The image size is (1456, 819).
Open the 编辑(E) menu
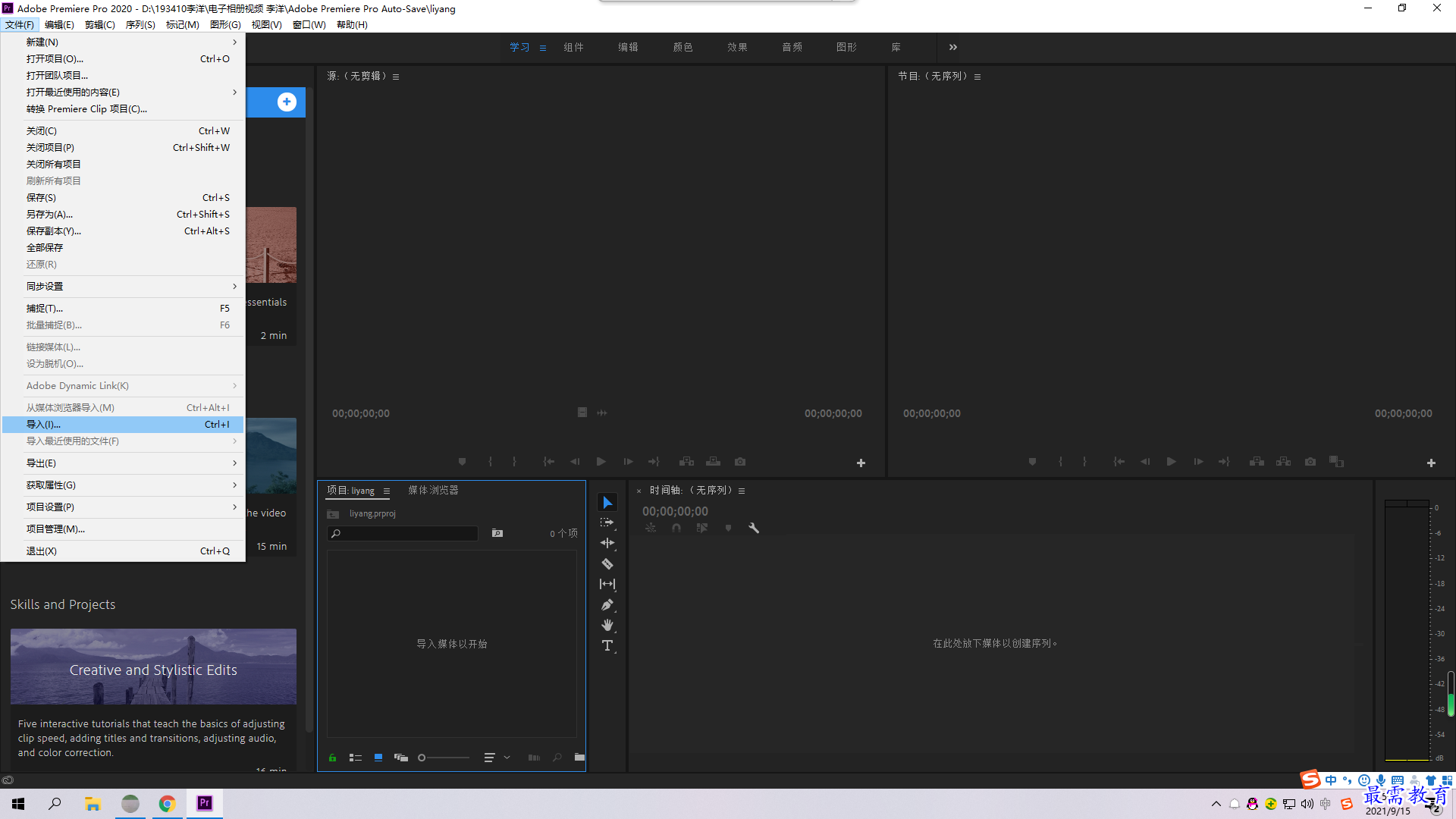59,24
